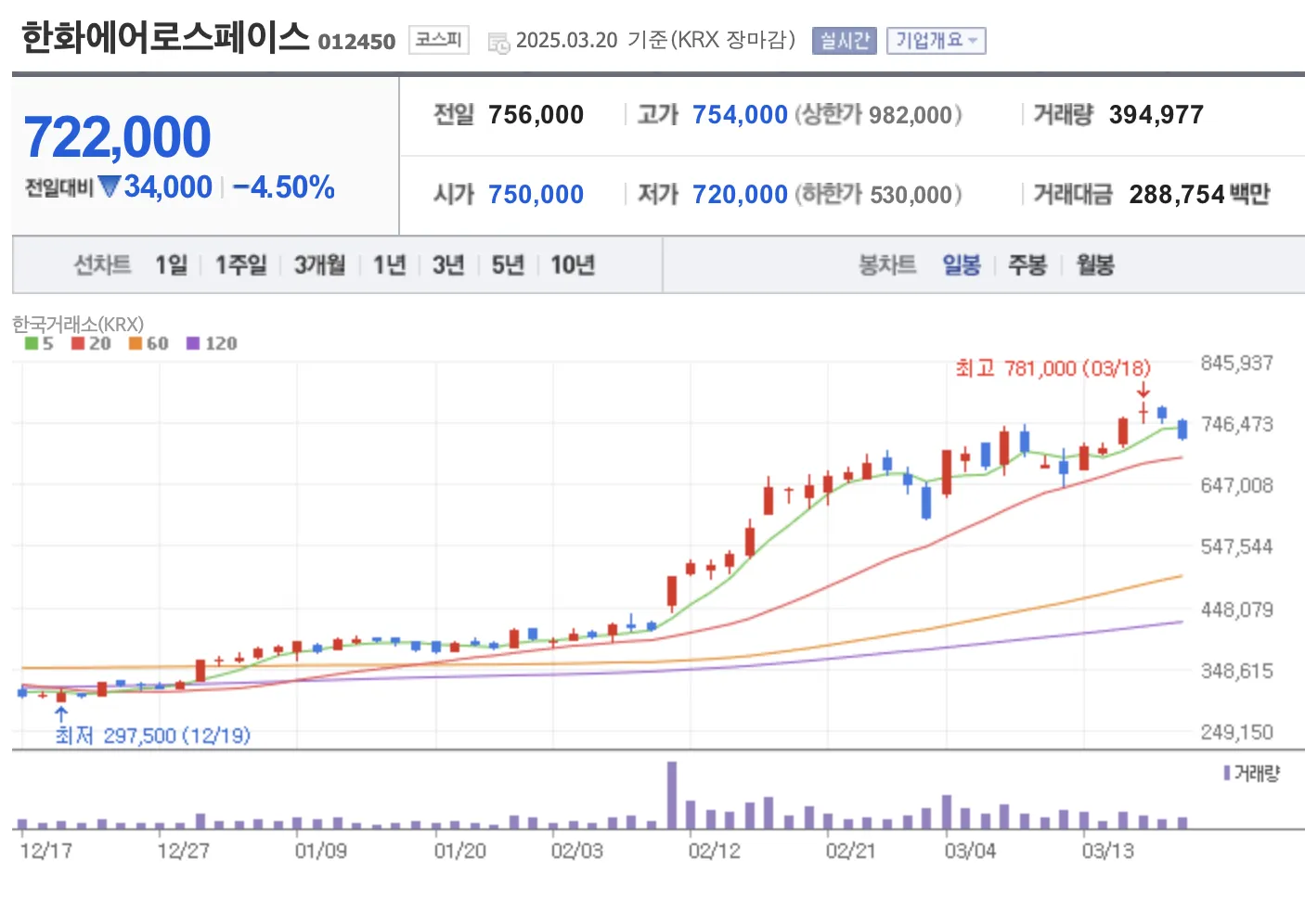Click the 02/12 date axis label
Image resolution: width=1305 pixels, height=924 pixels.
715,851
